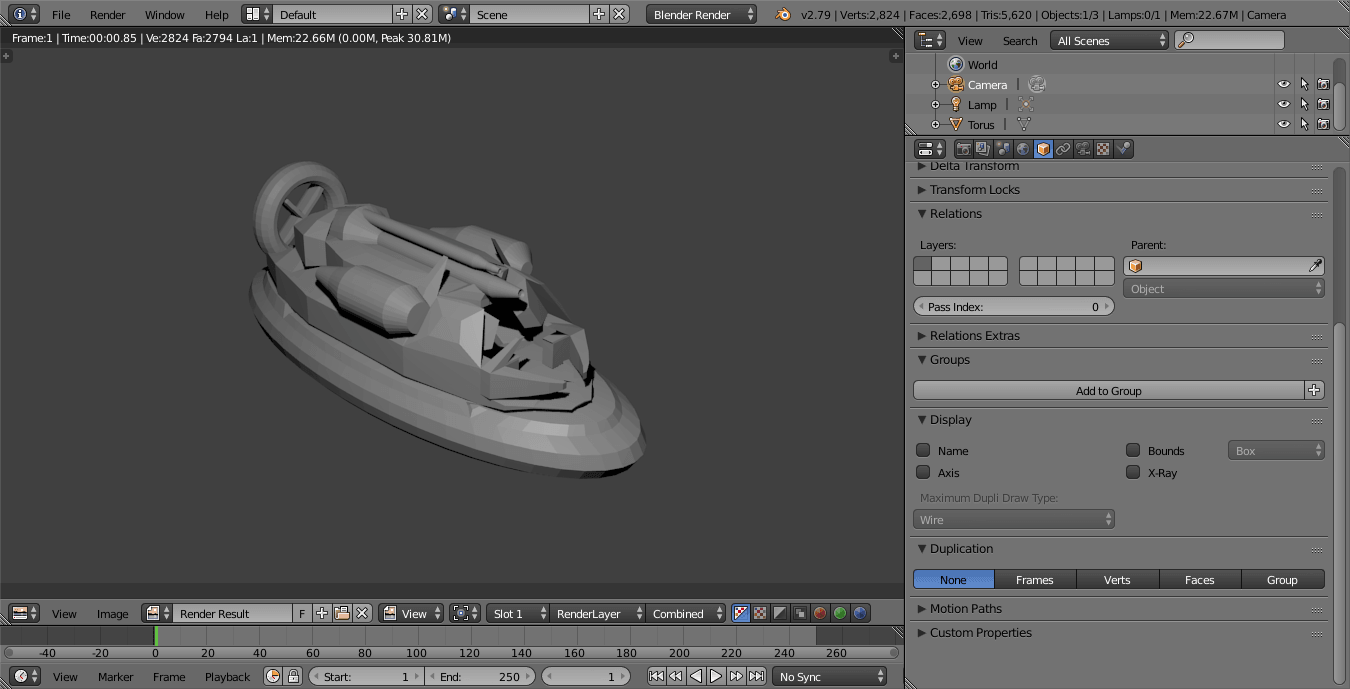Click the Pass Index slider field
This screenshot has height=689, width=1350.
coord(1013,307)
